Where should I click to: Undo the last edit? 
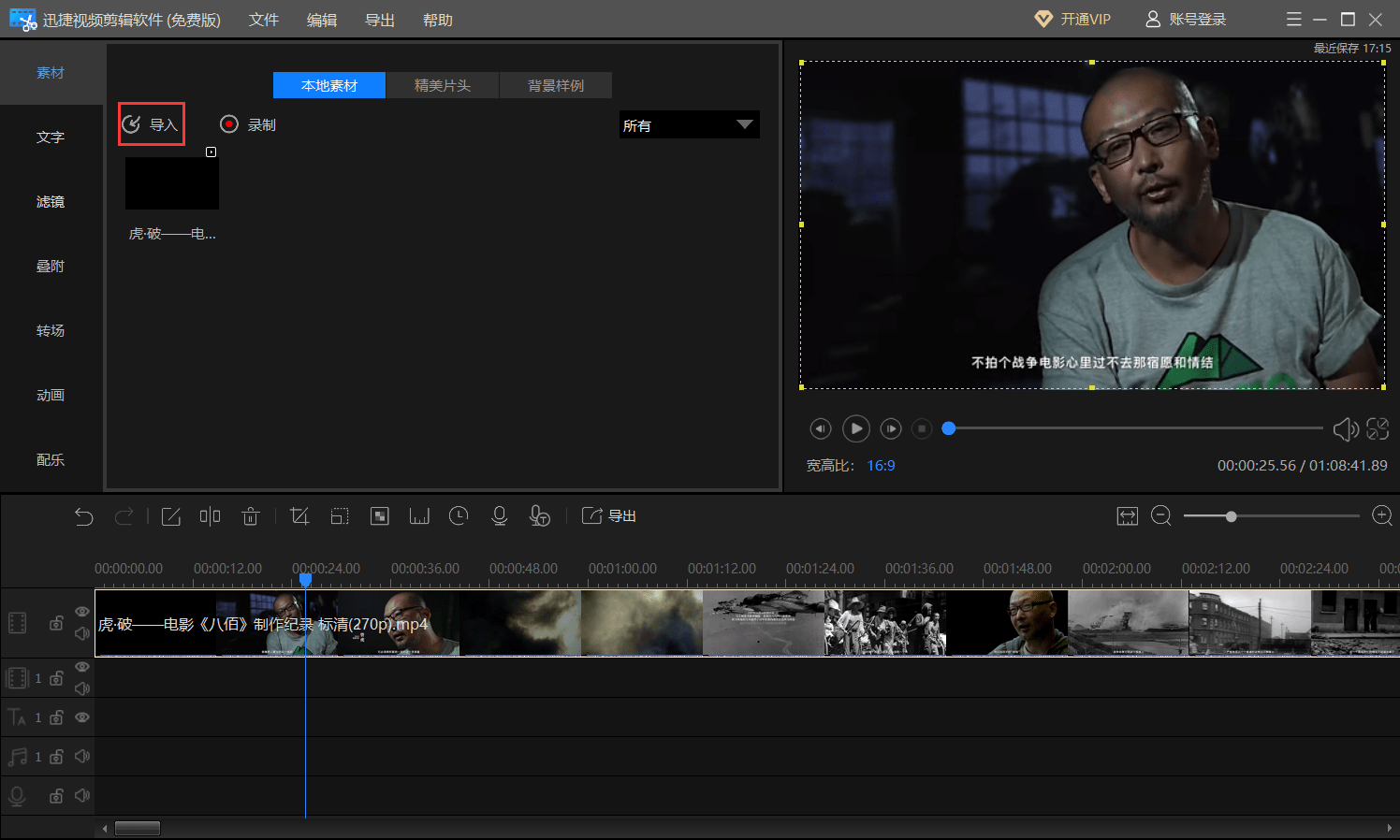click(x=84, y=516)
